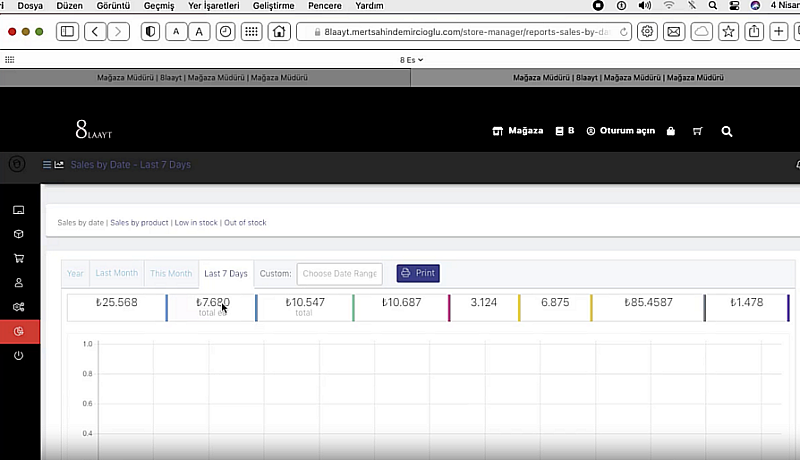Increase text size with large A
This screenshot has width=800, height=460.
point(199,32)
